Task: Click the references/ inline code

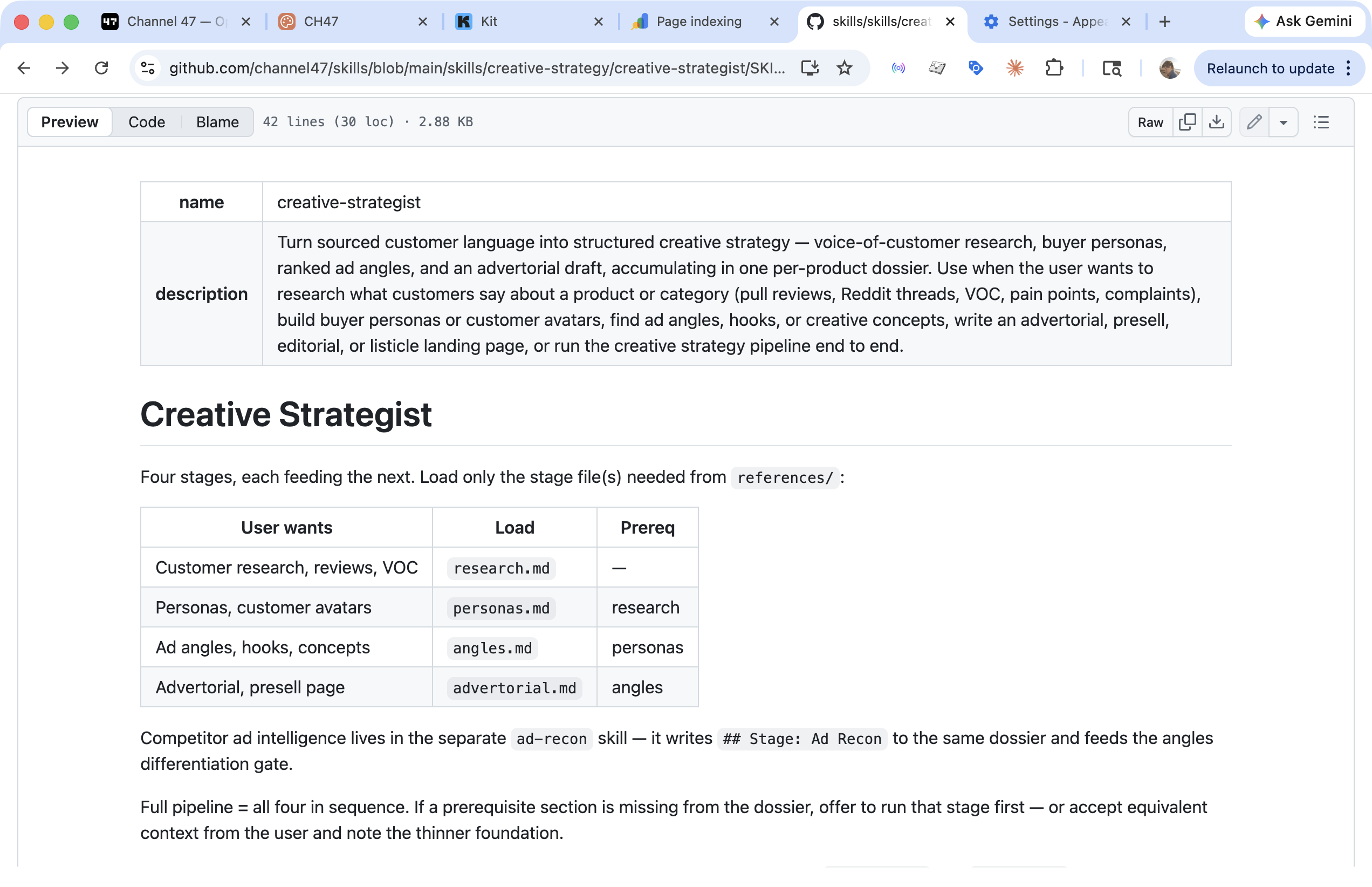Action: (x=785, y=477)
